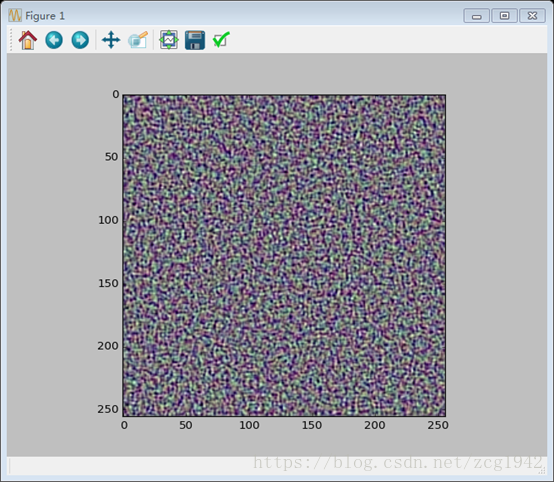Open the Configure subplots dialog
Image resolution: width=554 pixels, height=482 pixels.
tap(169, 40)
